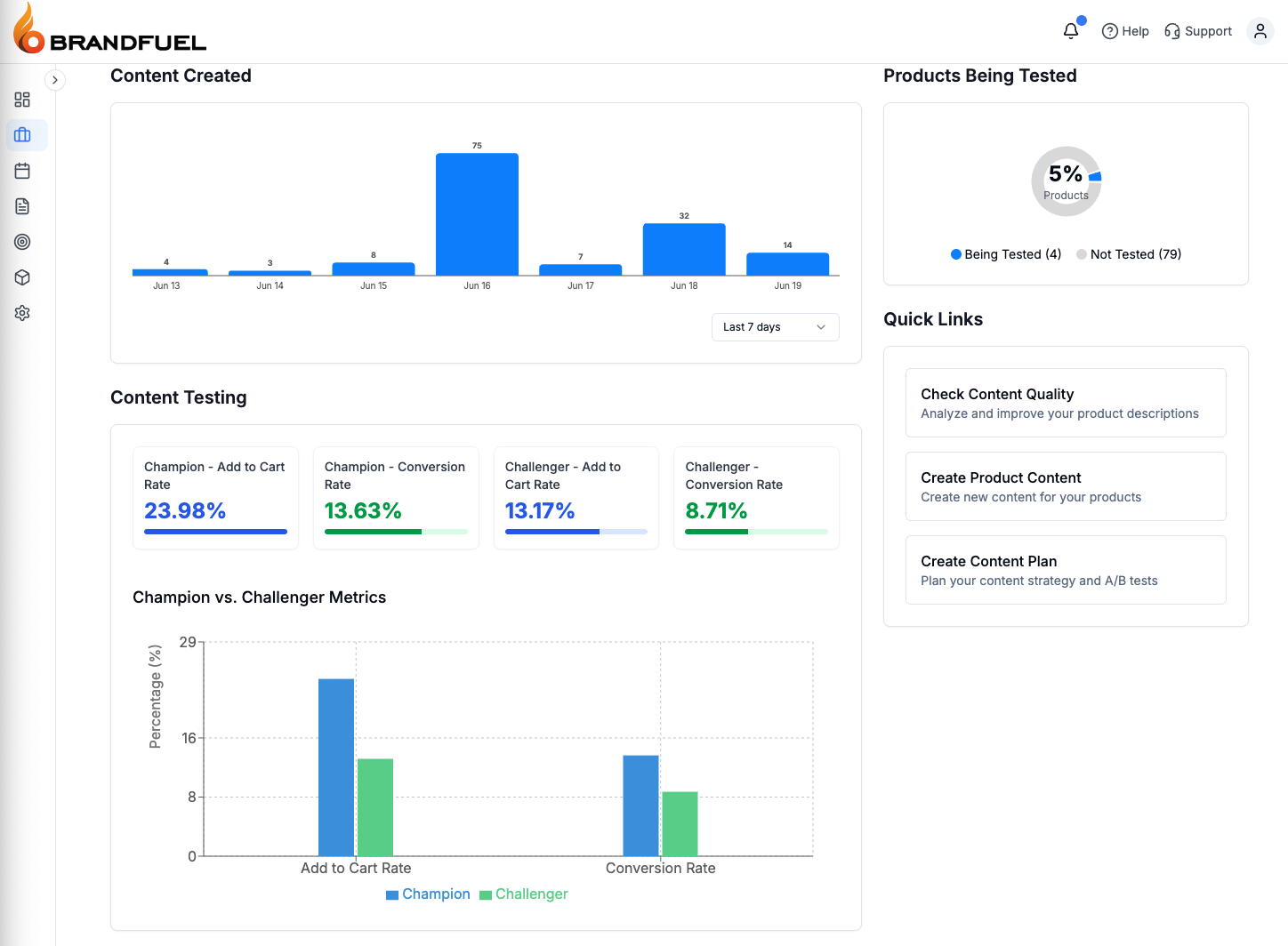This screenshot has width=1288, height=946.
Task: Click the 5% Products donut progress chart
Action: pos(1067,181)
